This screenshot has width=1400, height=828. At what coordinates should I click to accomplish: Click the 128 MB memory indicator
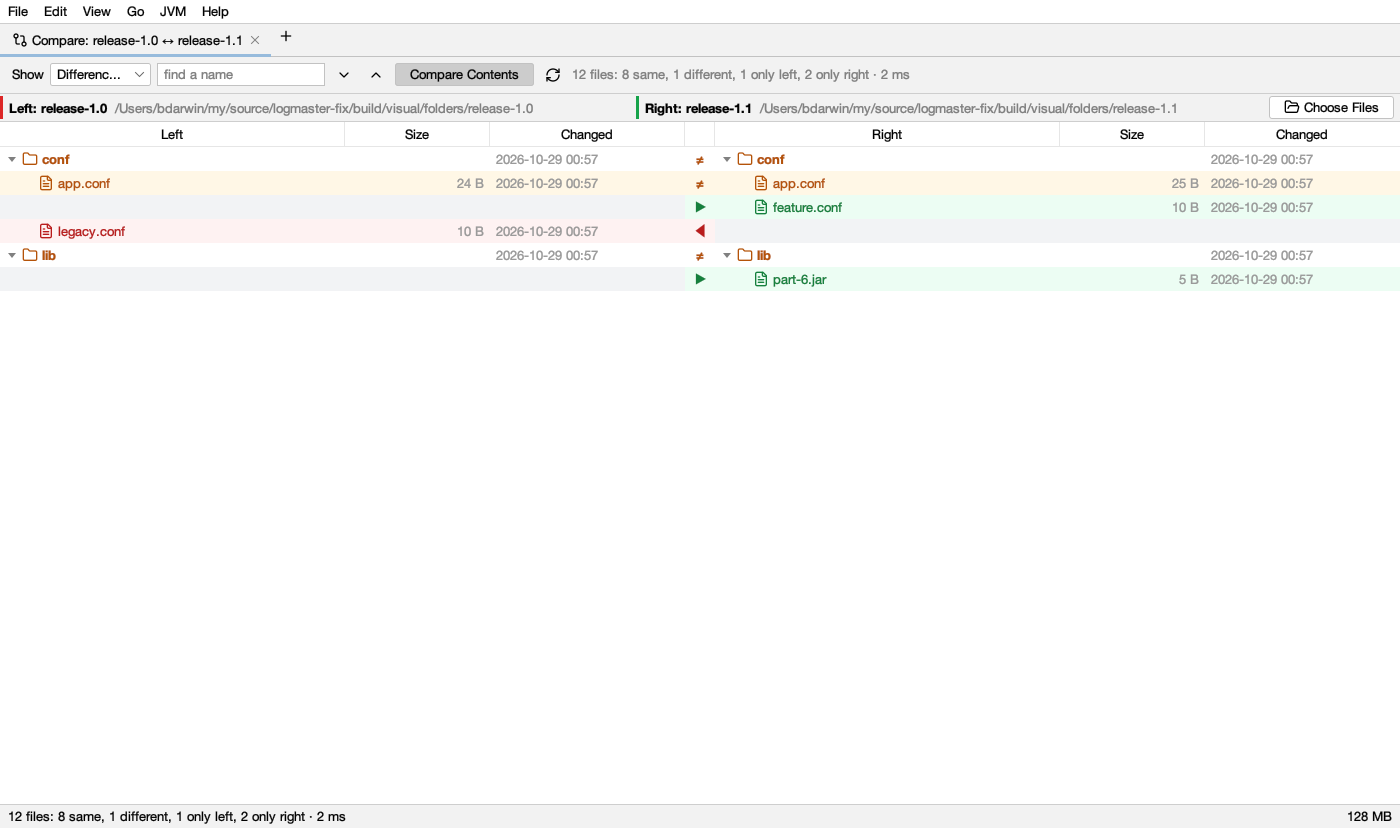pyautogui.click(x=1369, y=816)
